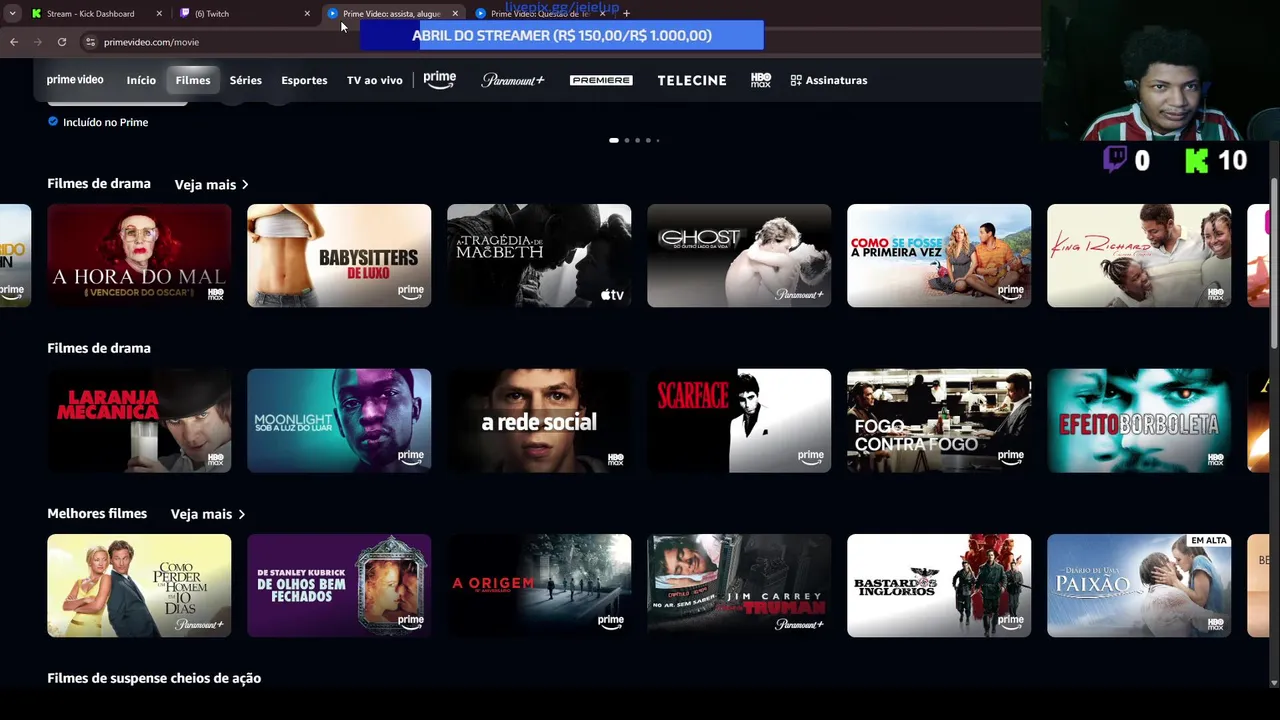
Task: Open the TV ao vivo menu item
Action: 375,80
